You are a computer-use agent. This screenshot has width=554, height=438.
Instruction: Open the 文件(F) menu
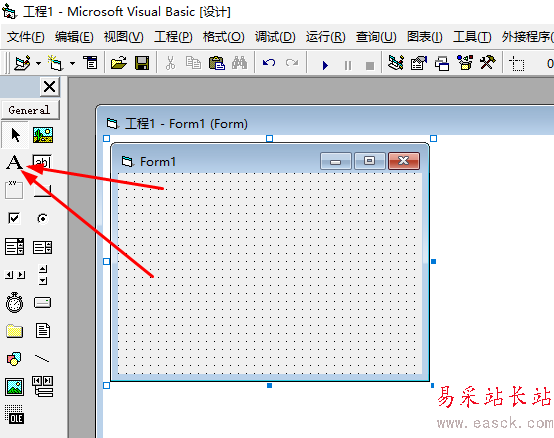tap(25, 37)
